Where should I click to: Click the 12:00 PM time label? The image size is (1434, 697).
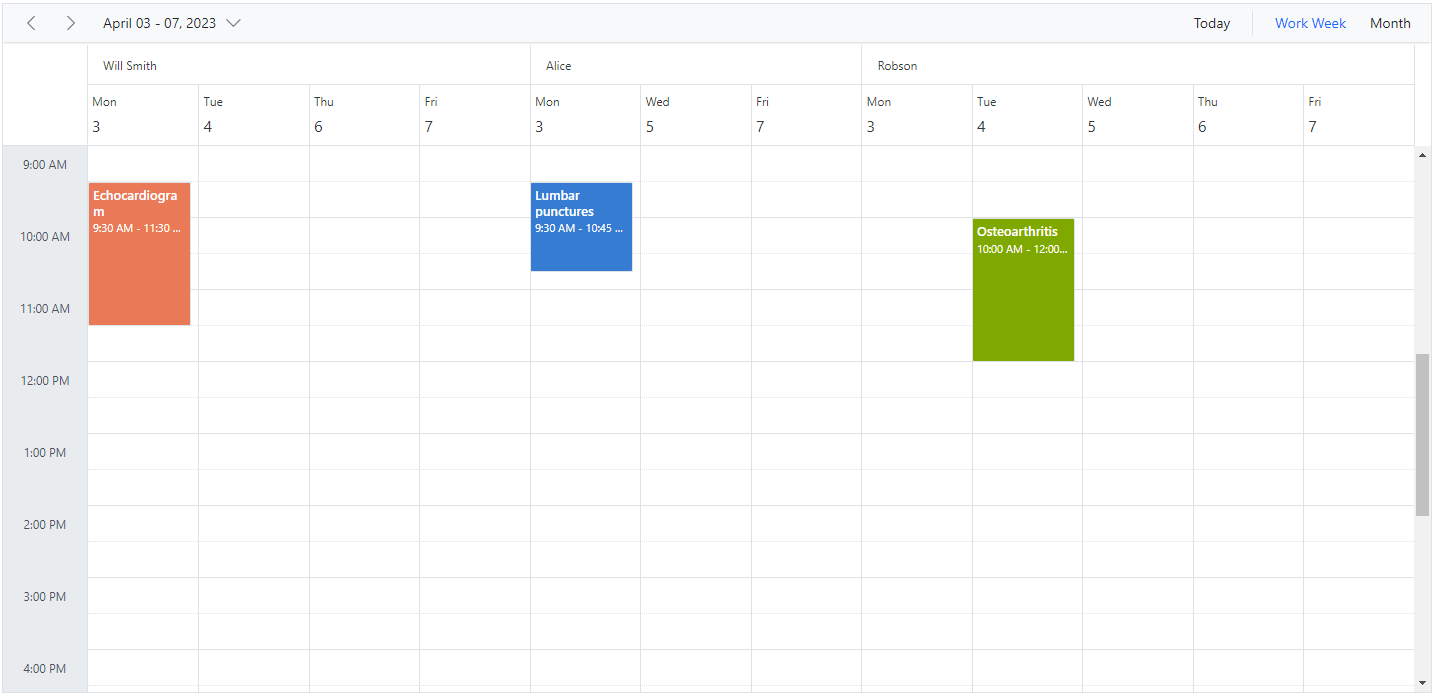point(45,381)
